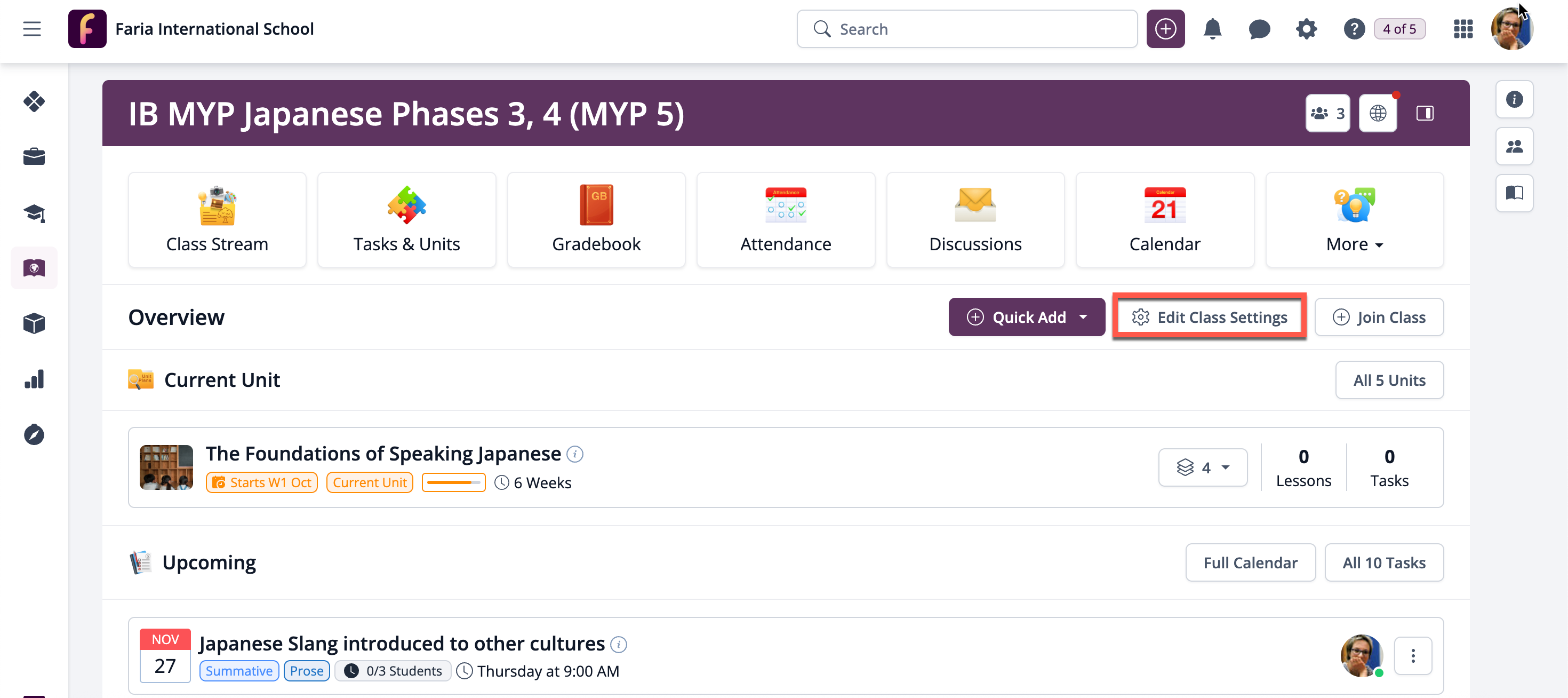Click the teacher avatar on task row
The image size is (1568, 698).
(1362, 656)
